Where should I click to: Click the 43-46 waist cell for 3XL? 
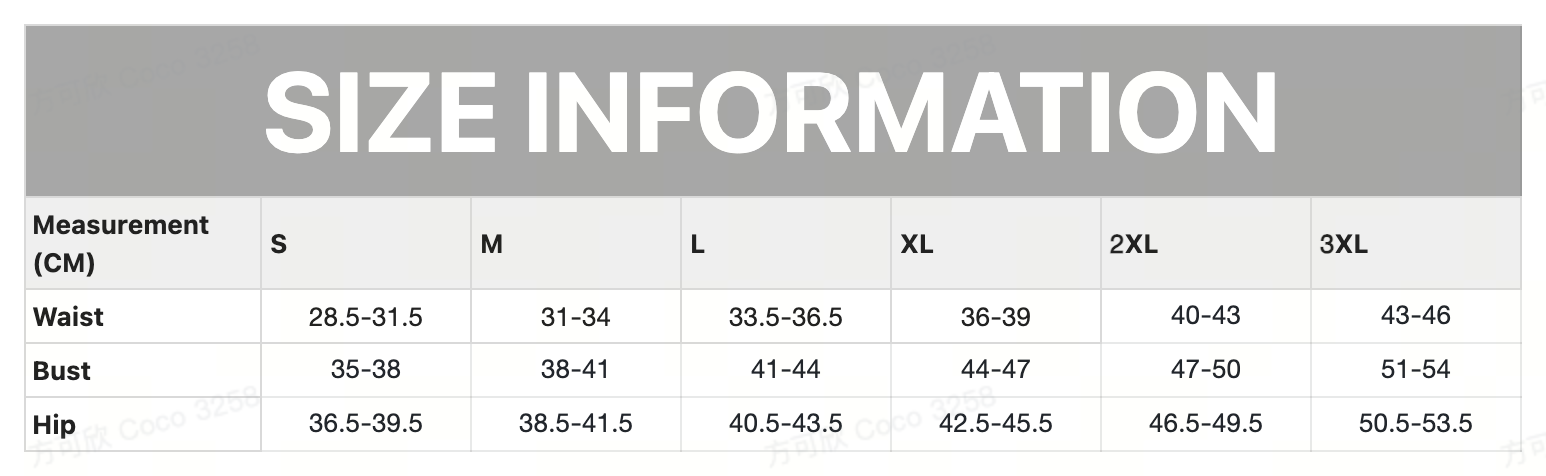pos(1415,316)
